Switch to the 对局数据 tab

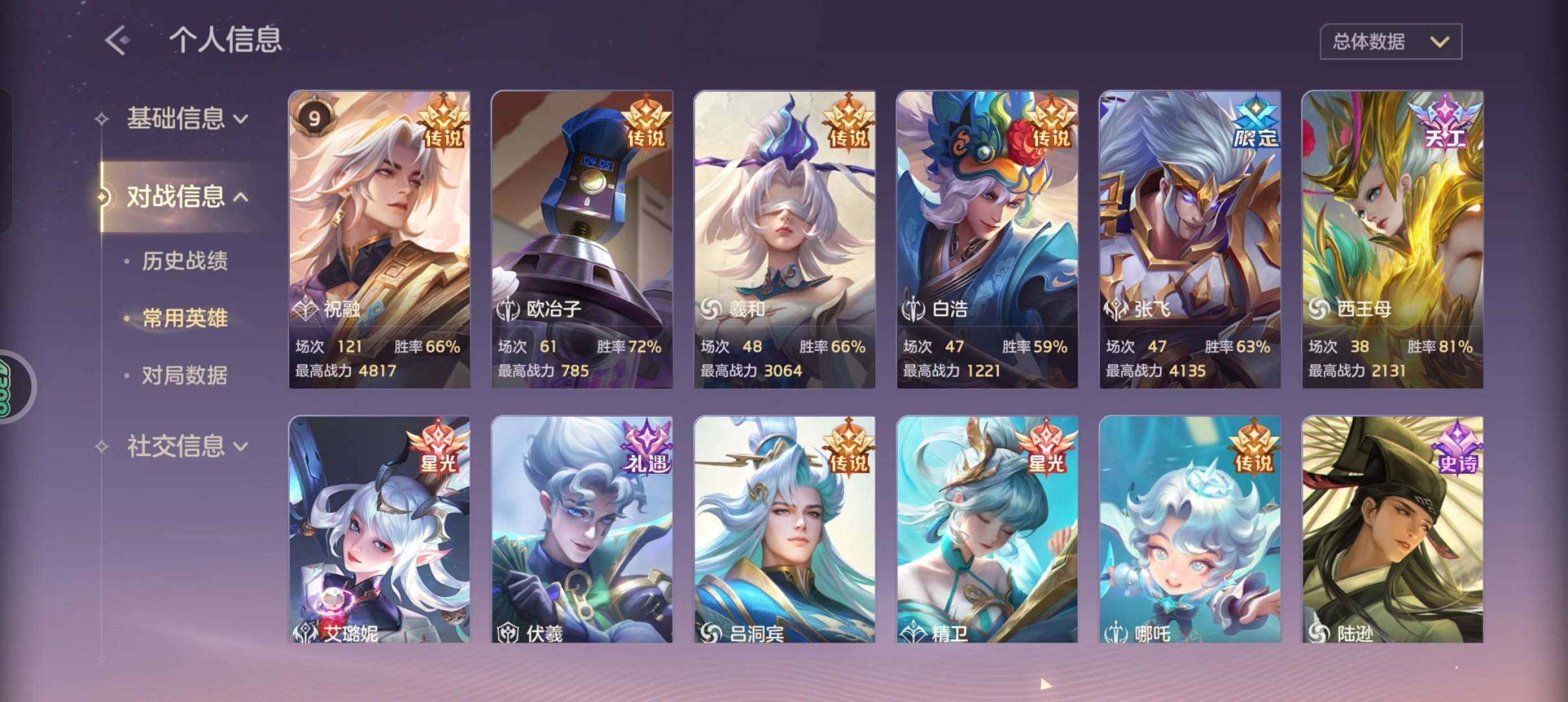coord(184,375)
